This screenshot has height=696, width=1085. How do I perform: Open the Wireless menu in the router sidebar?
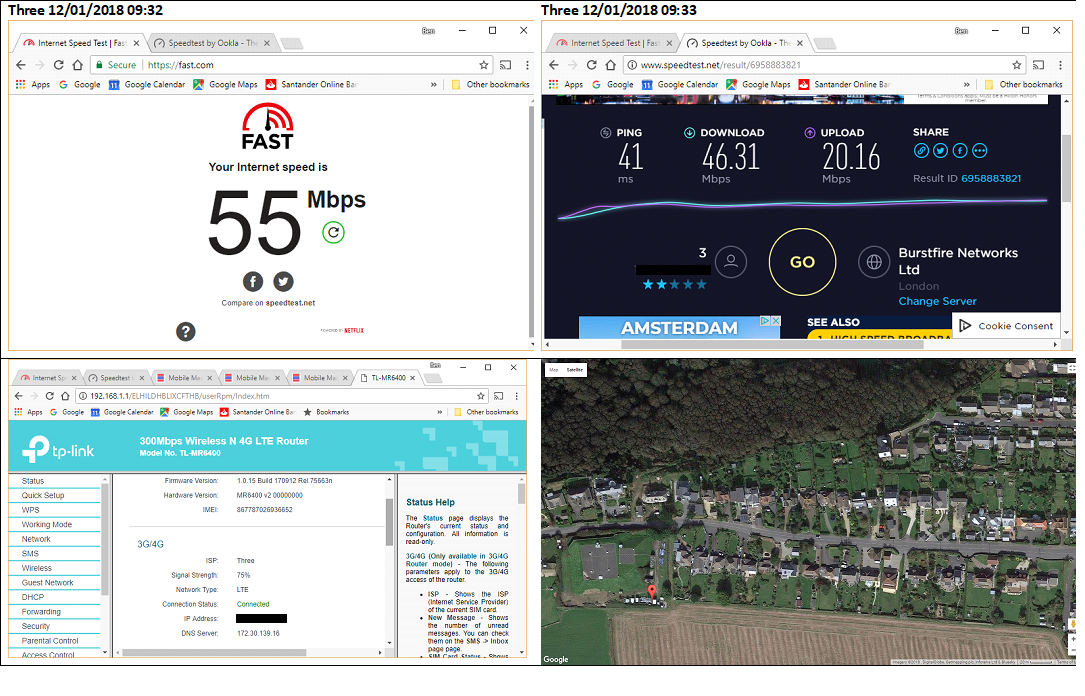coord(37,568)
